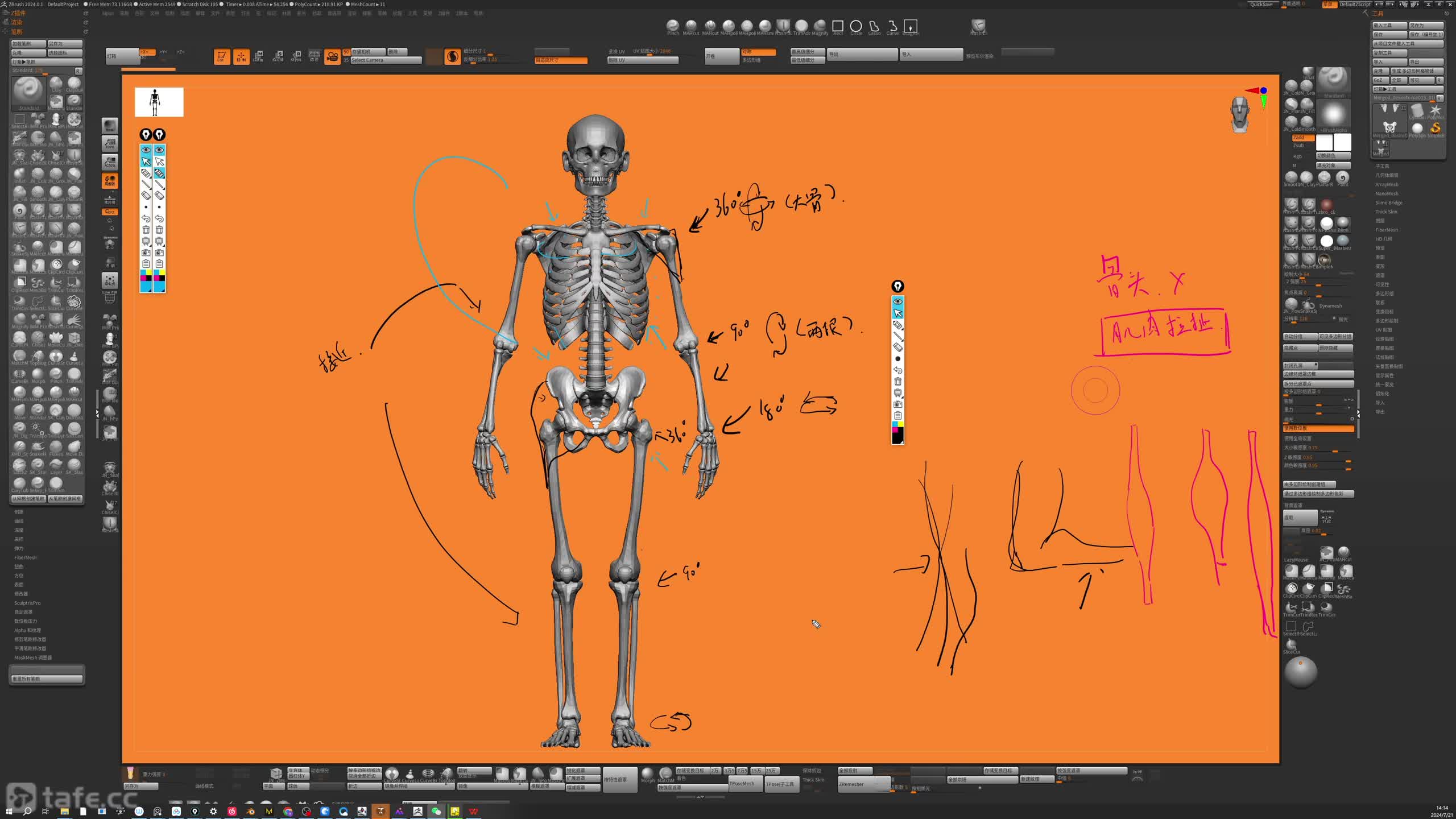Select the Circle selection stroke

point(855,26)
